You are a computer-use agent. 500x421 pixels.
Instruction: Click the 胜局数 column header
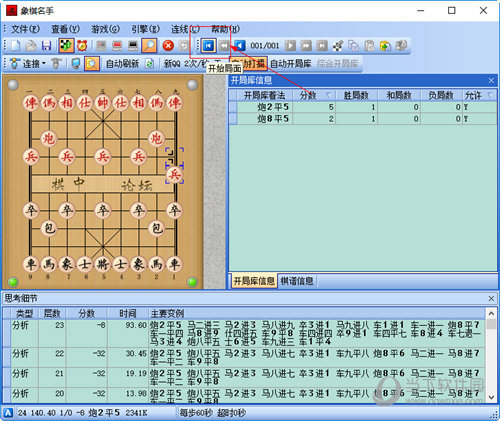click(x=356, y=96)
